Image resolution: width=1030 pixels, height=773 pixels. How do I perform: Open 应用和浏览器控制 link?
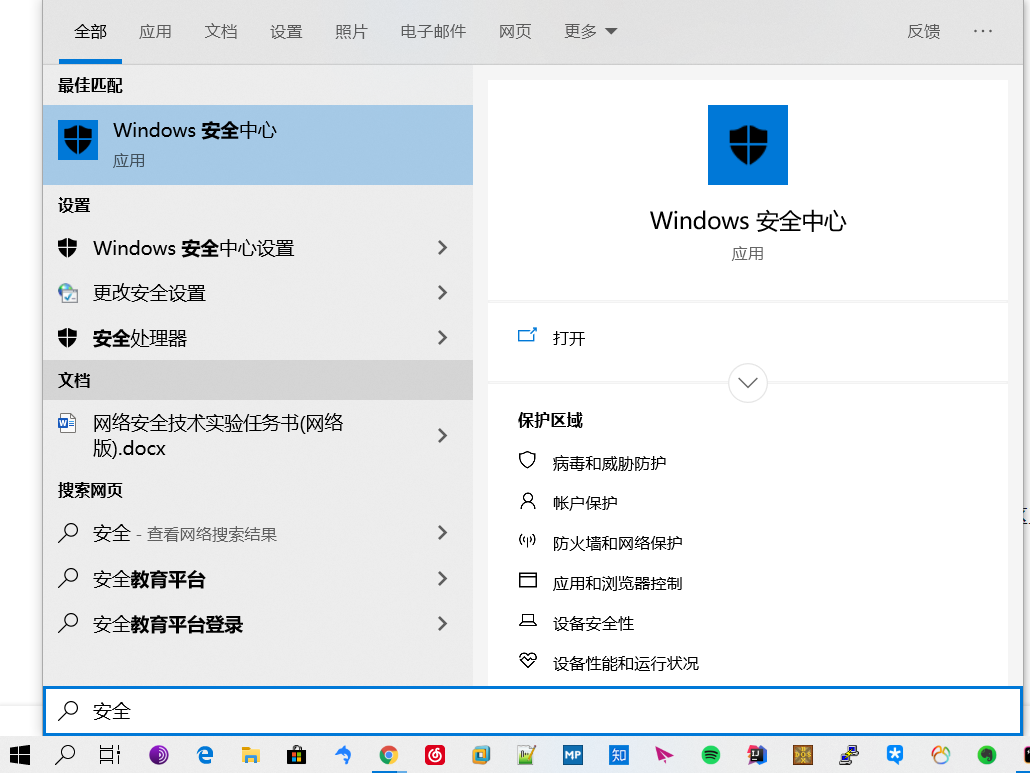click(617, 583)
